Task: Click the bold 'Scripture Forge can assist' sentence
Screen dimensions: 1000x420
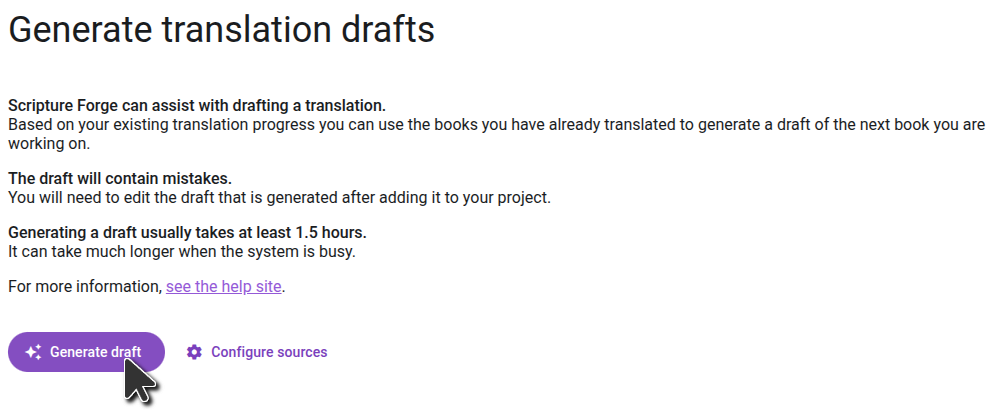Action: tap(196, 105)
